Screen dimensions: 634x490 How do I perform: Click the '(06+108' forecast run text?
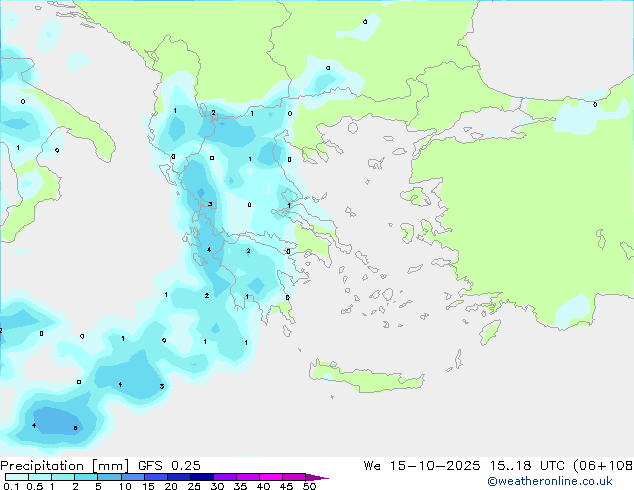pyautogui.click(x=603, y=466)
